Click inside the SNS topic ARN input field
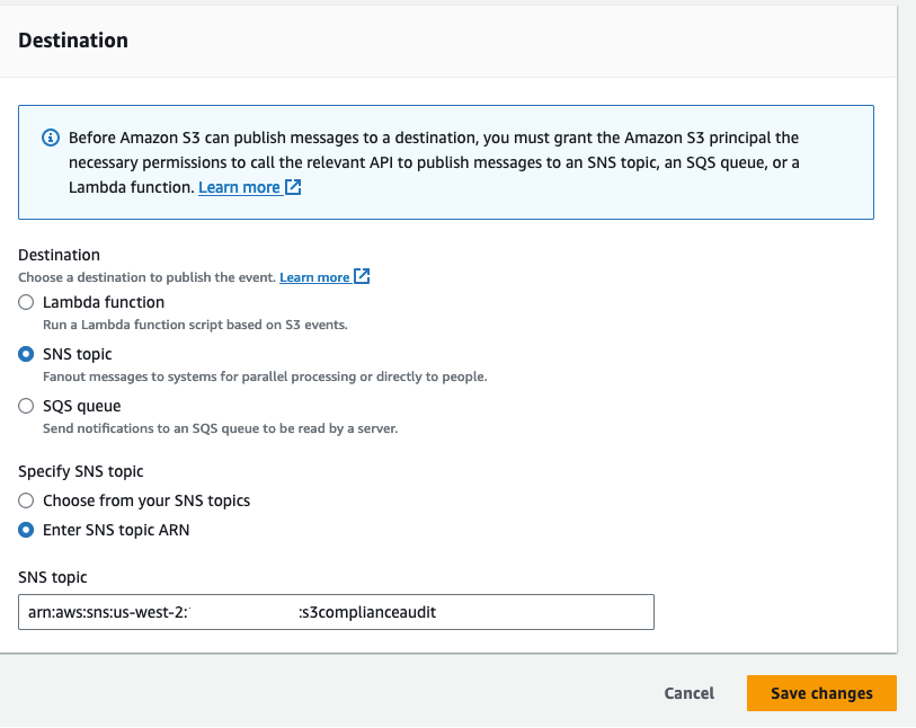The height and width of the screenshot is (728, 916). click(x=335, y=612)
